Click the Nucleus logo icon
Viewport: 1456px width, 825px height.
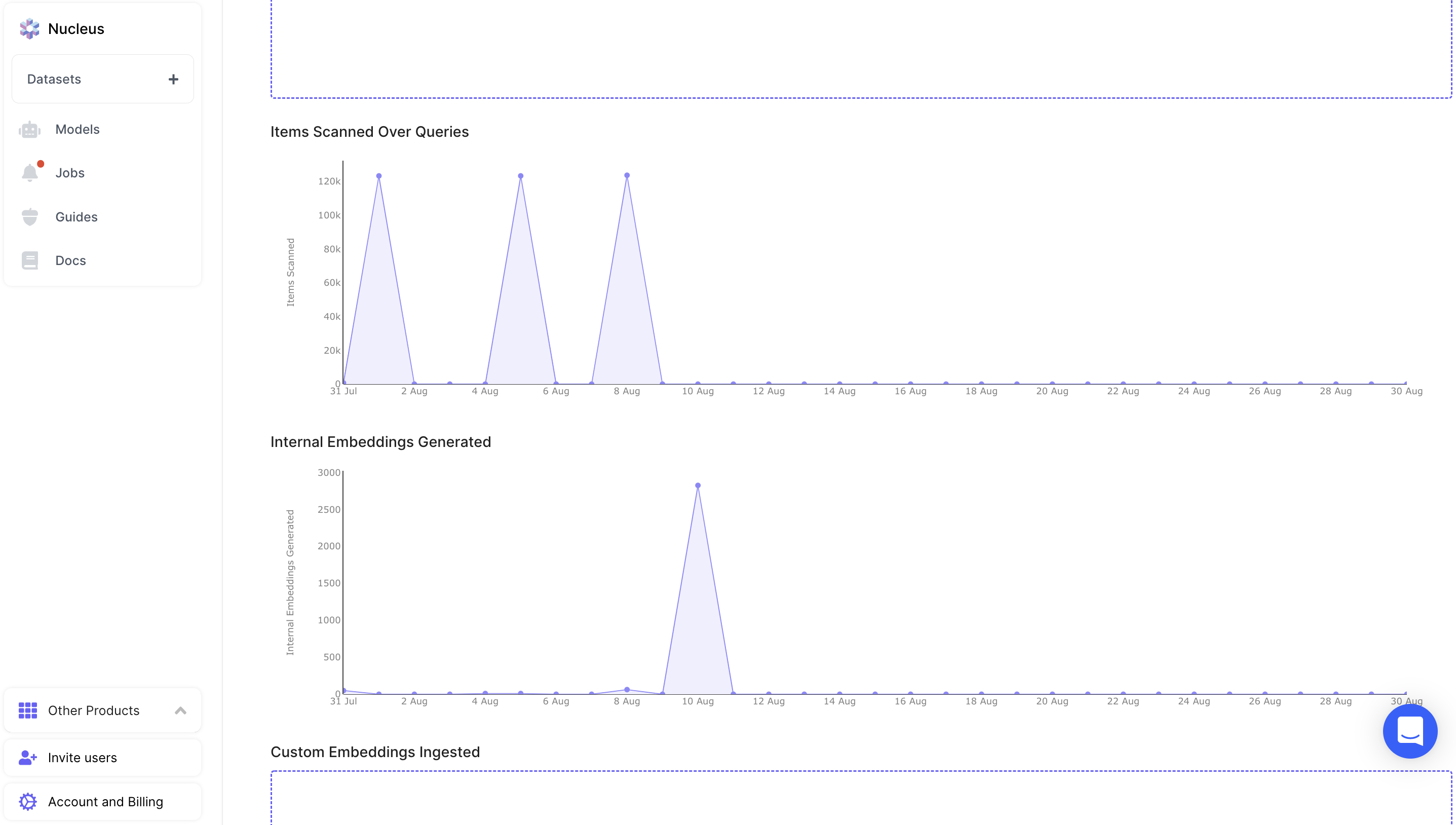[29, 28]
